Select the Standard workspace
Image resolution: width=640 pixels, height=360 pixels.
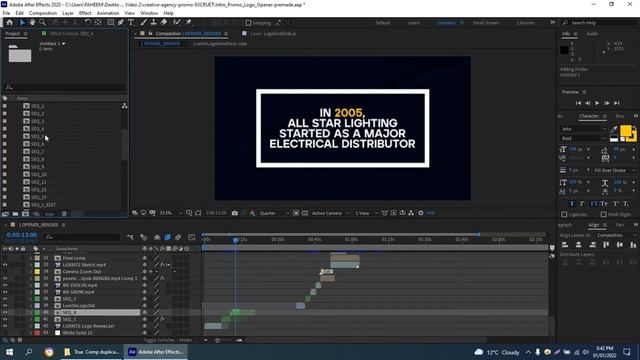[446, 23]
